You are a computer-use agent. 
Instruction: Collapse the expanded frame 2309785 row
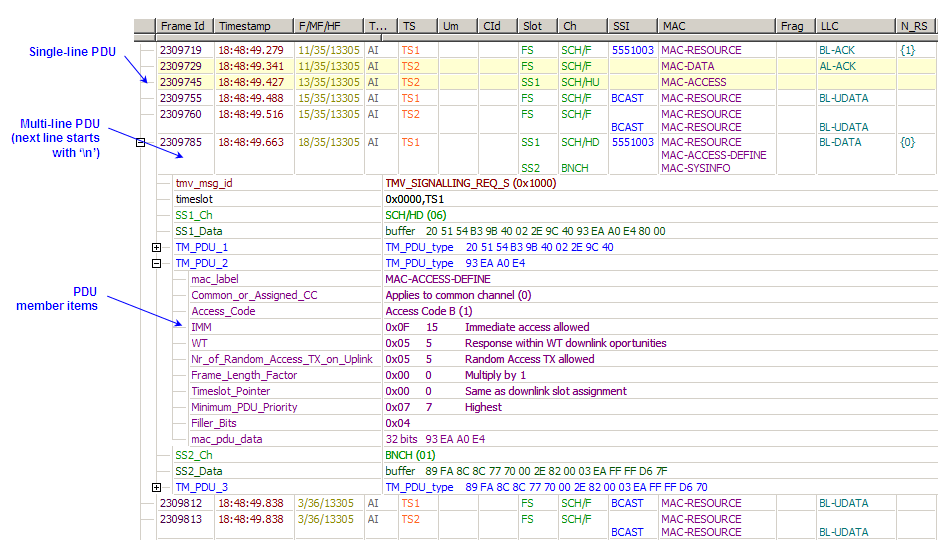pos(141,143)
